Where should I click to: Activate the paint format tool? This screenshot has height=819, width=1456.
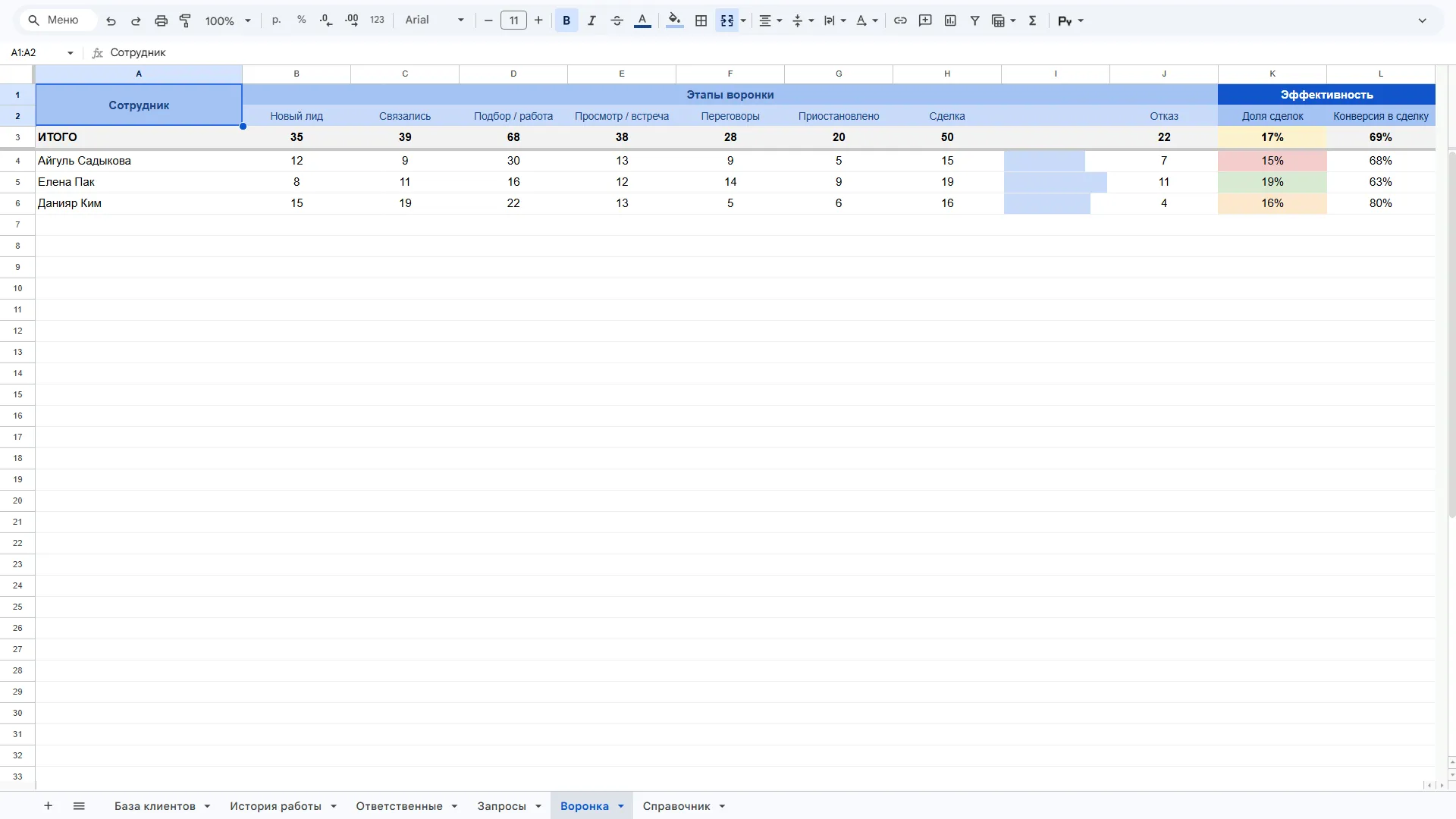[185, 20]
